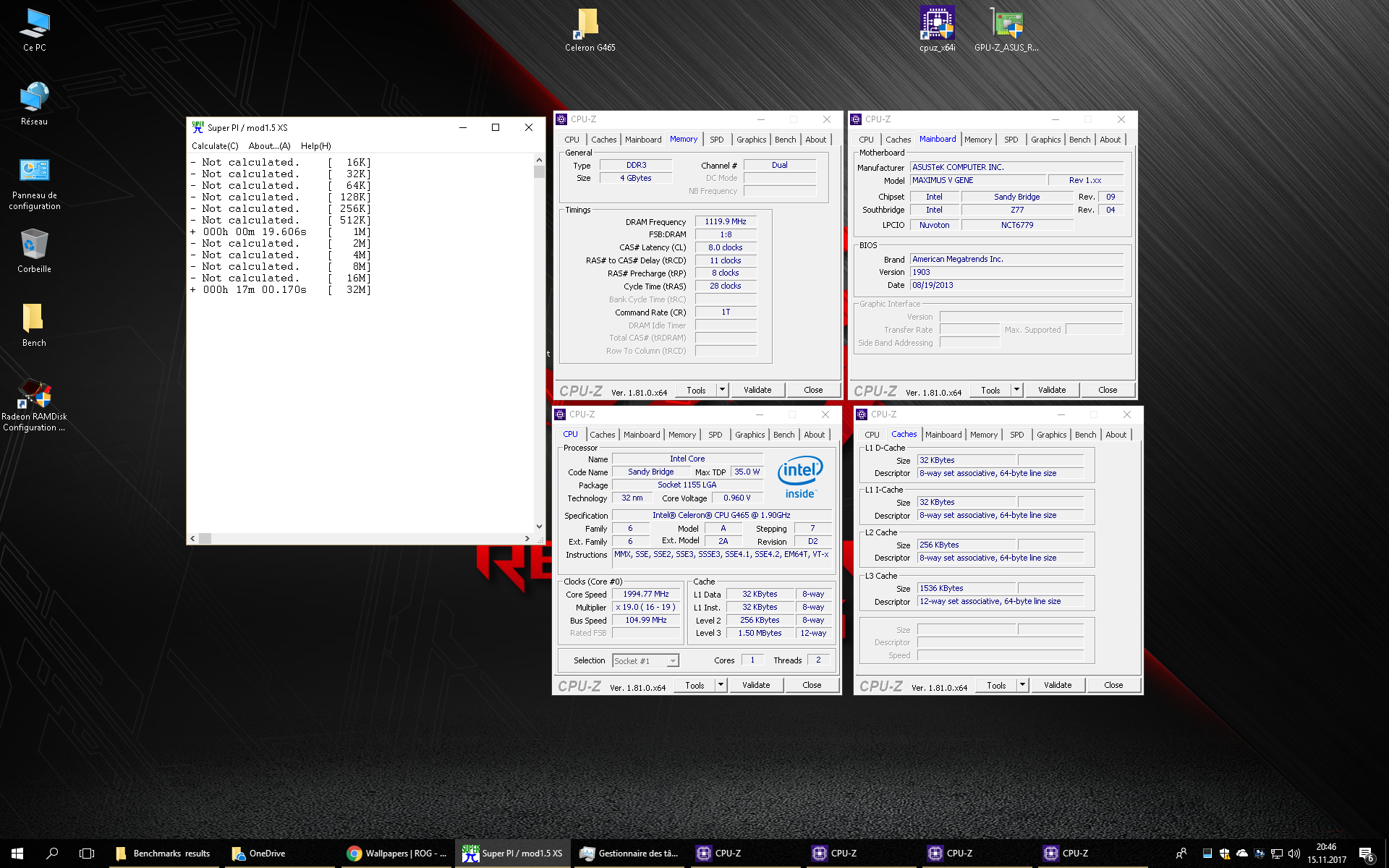Screen dimensions: 1389x868
Task: Click the taskbar clock showing 20:46
Action: [x=1326, y=854]
